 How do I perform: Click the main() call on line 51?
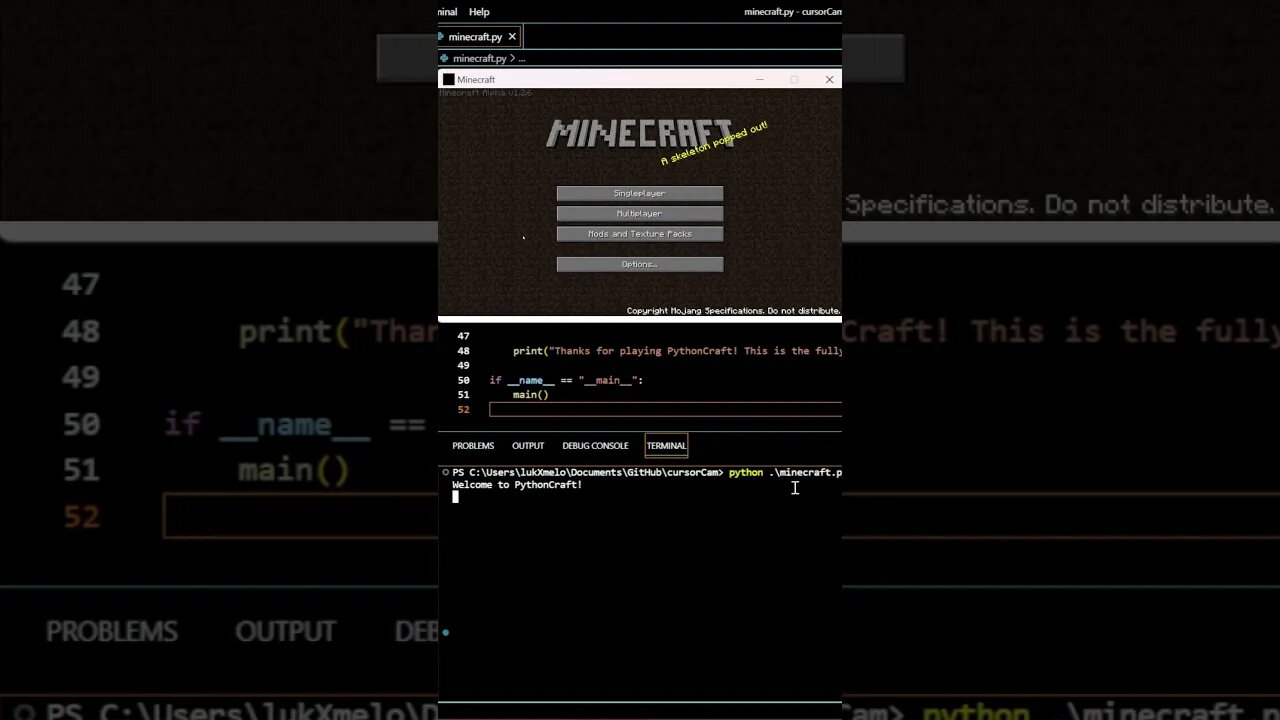coord(531,395)
